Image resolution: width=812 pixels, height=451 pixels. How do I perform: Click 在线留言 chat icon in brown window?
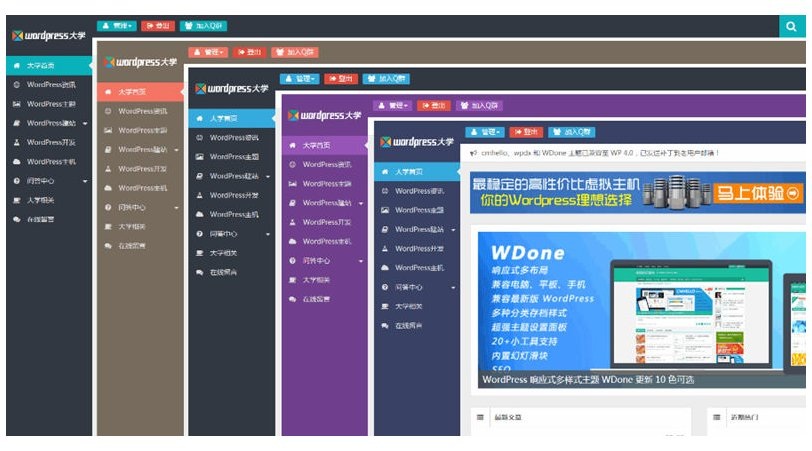108,246
